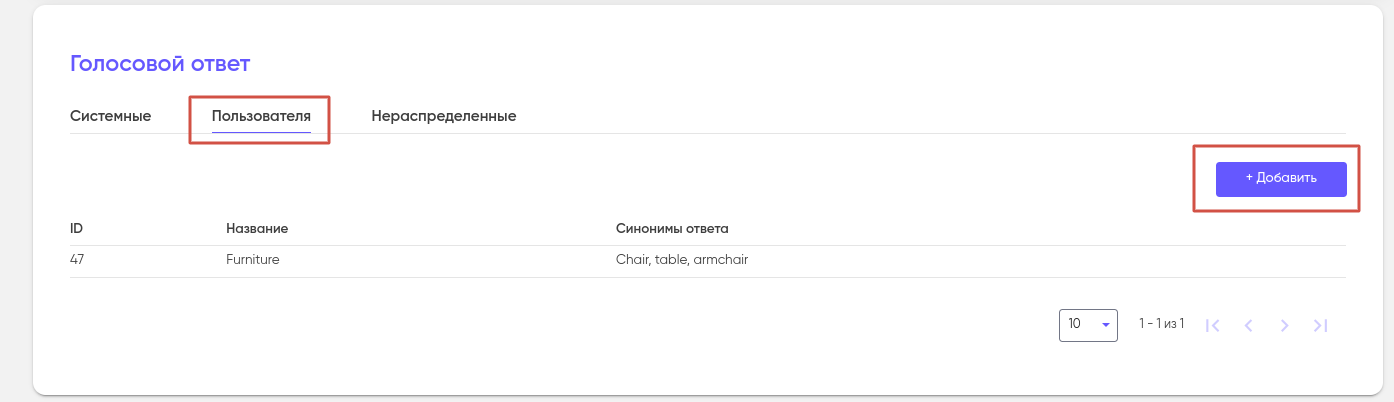Click the pagination text 1 - 1 из 1
Viewport: 1394px width, 402px height.
(x=1161, y=324)
